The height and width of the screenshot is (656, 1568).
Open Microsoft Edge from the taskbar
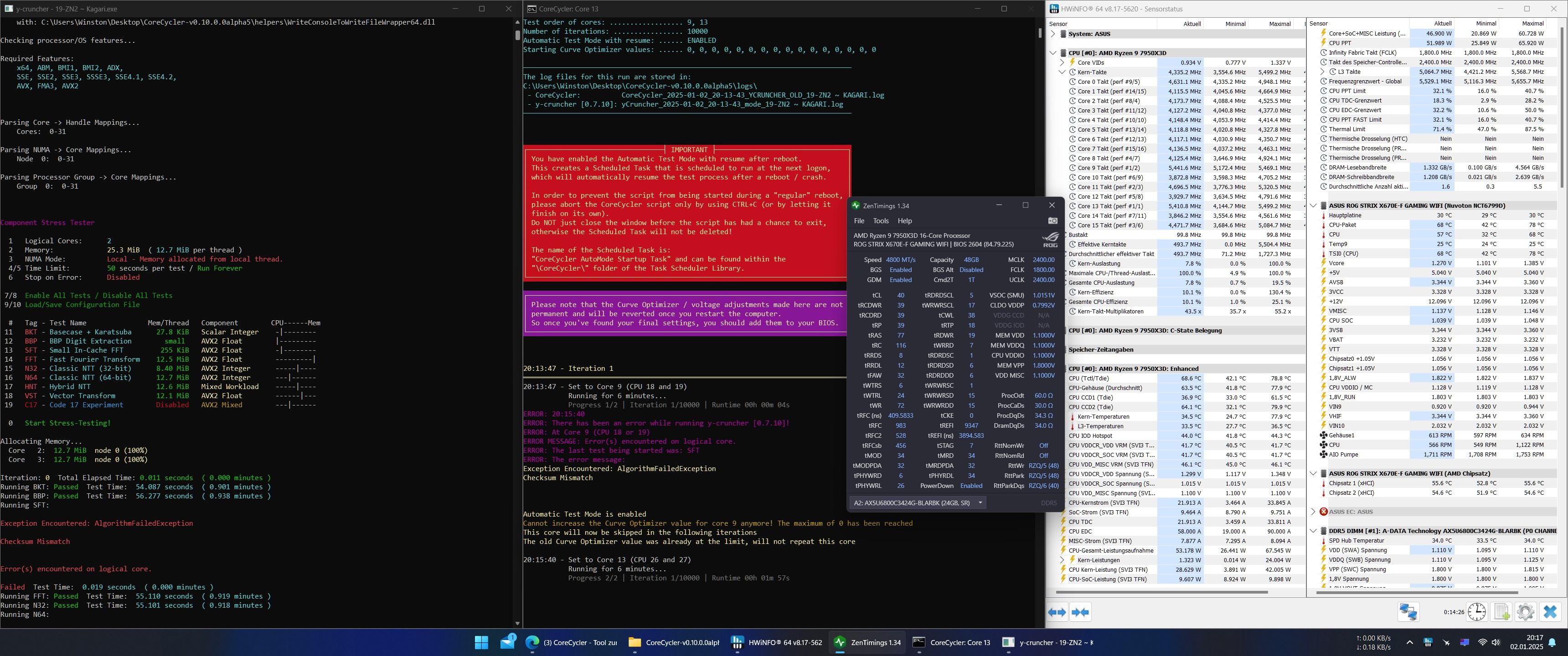[x=532, y=642]
